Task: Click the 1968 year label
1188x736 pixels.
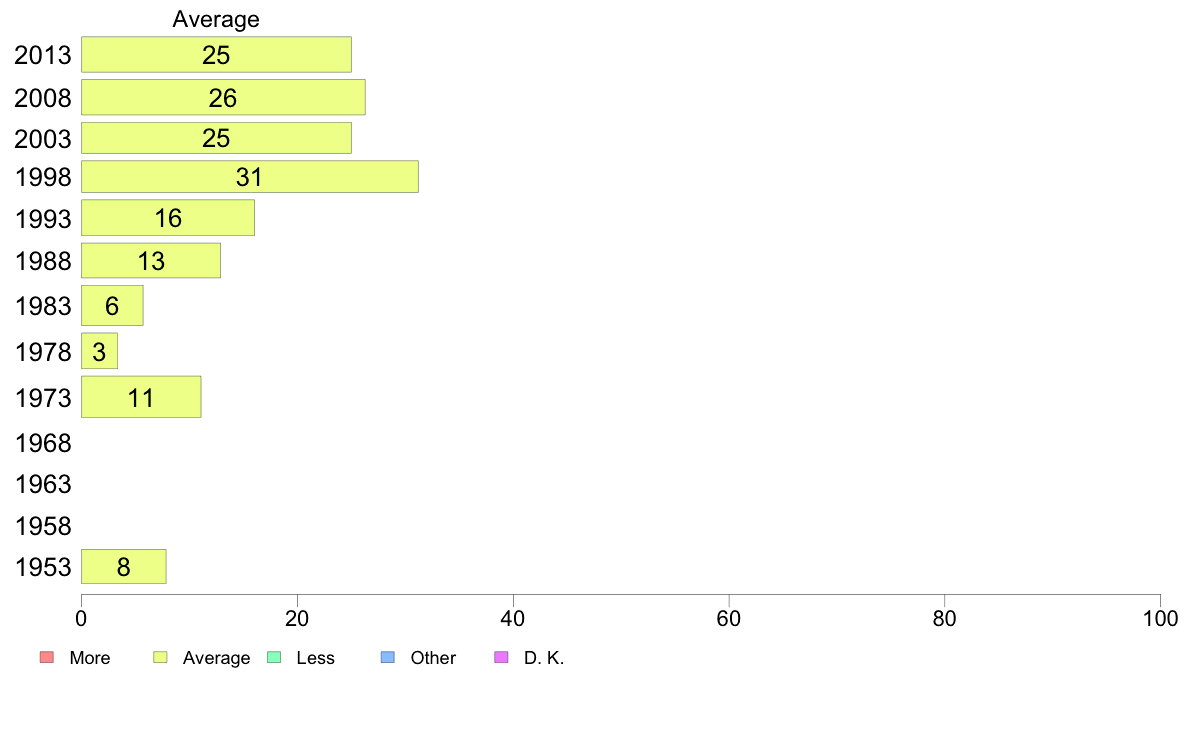Action: tap(43, 443)
